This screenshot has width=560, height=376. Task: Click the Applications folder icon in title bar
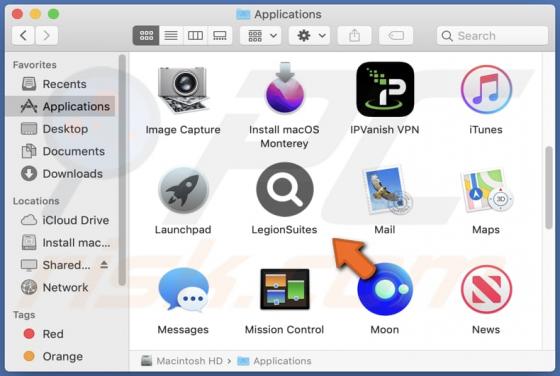243,14
